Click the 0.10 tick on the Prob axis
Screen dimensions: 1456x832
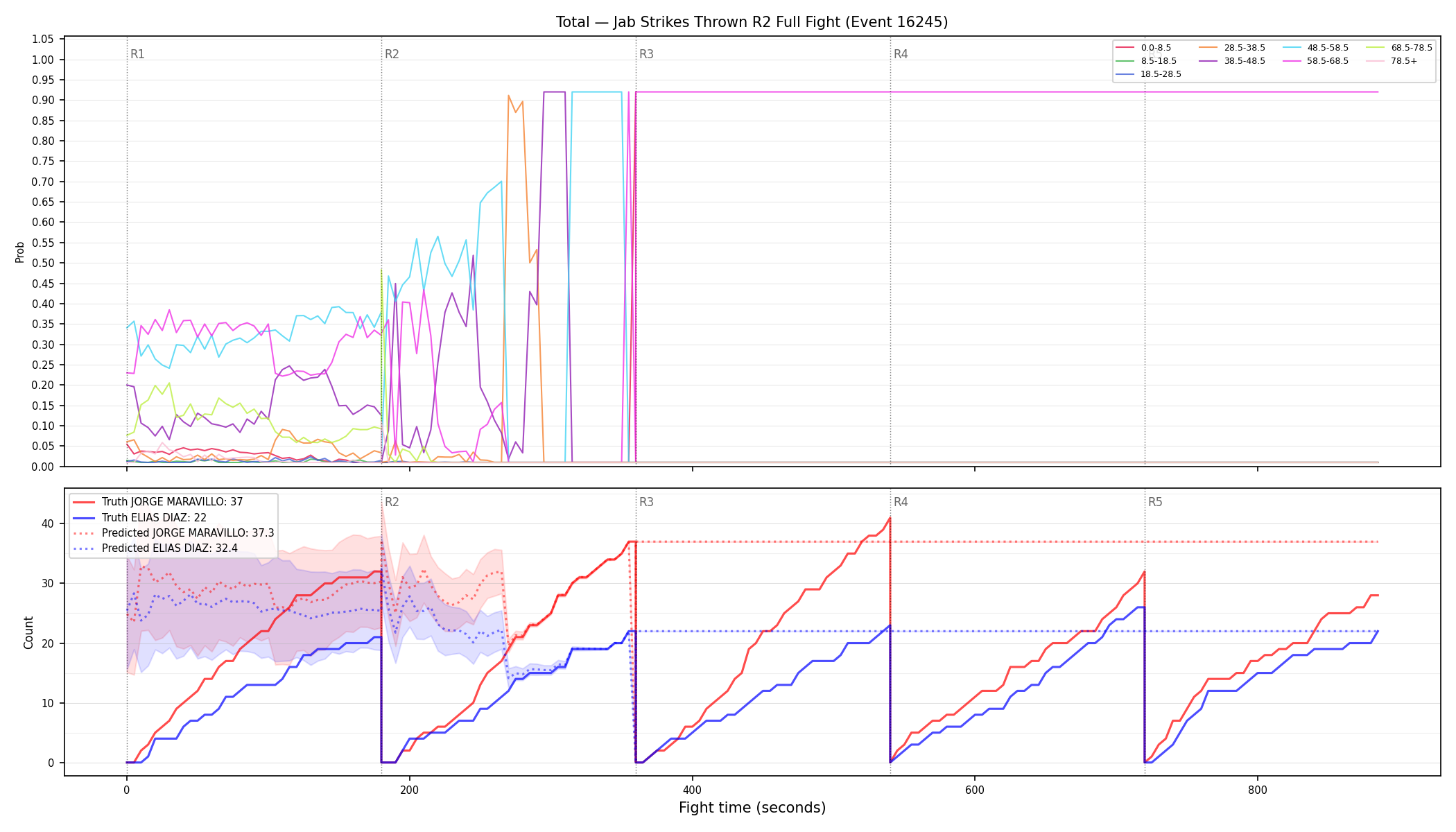click(x=43, y=426)
